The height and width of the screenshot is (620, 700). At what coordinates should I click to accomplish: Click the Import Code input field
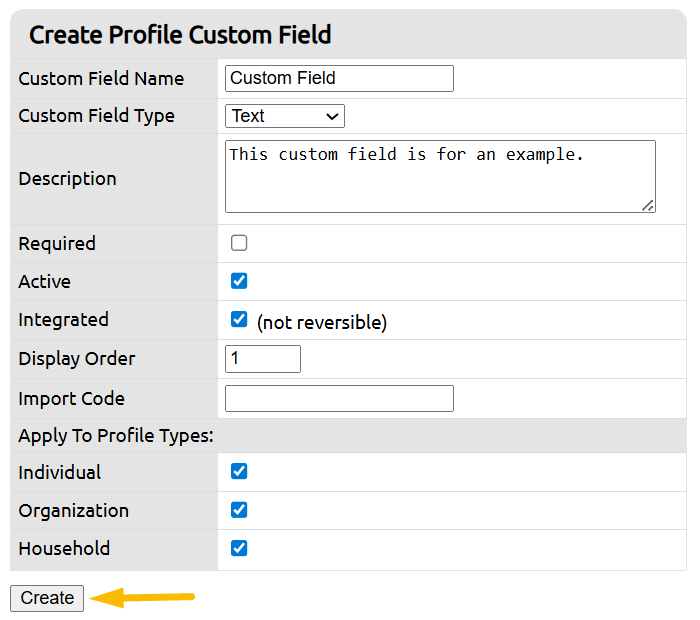339,399
